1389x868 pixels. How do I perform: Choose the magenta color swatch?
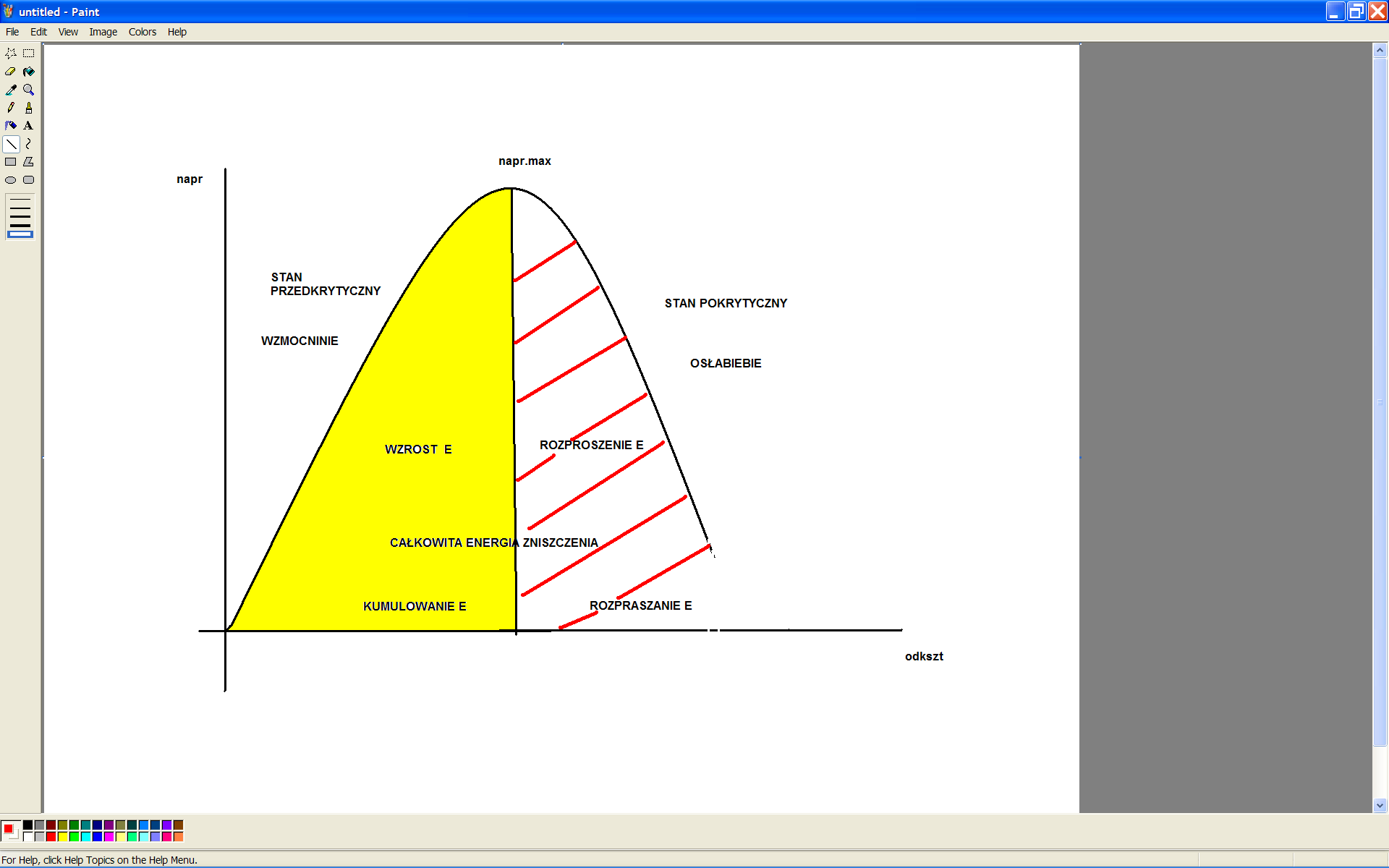(109, 836)
